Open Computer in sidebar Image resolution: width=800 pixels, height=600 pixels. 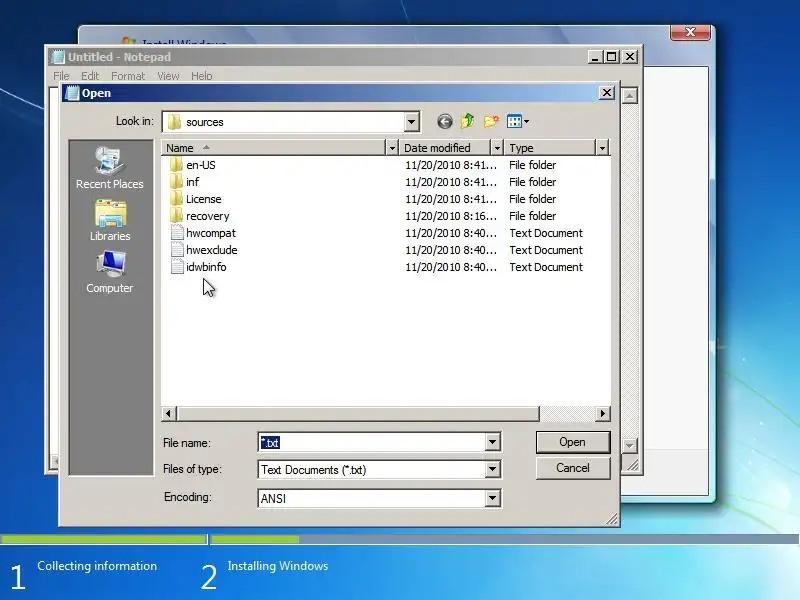[110, 272]
